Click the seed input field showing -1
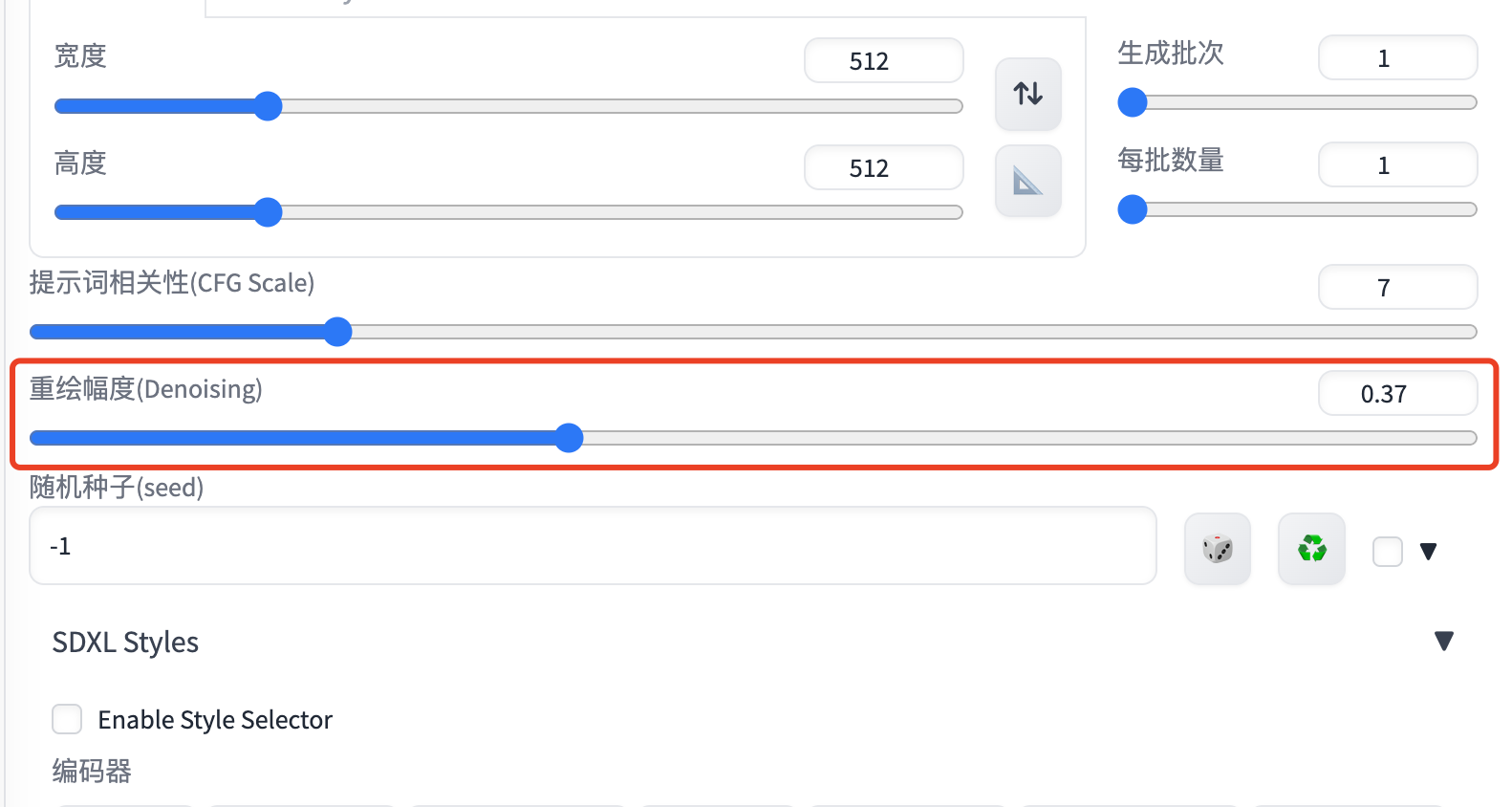The image size is (1512, 807). point(594,546)
